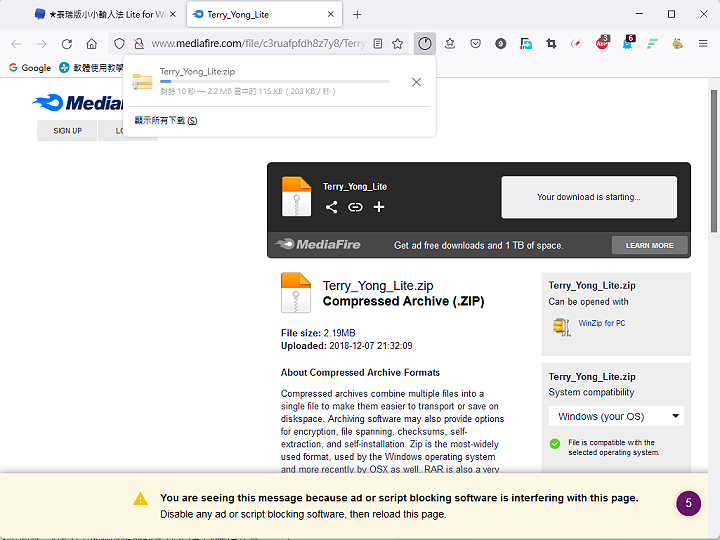The image size is (720, 540).
Task: Open tracking protection shield info
Action: (119, 44)
